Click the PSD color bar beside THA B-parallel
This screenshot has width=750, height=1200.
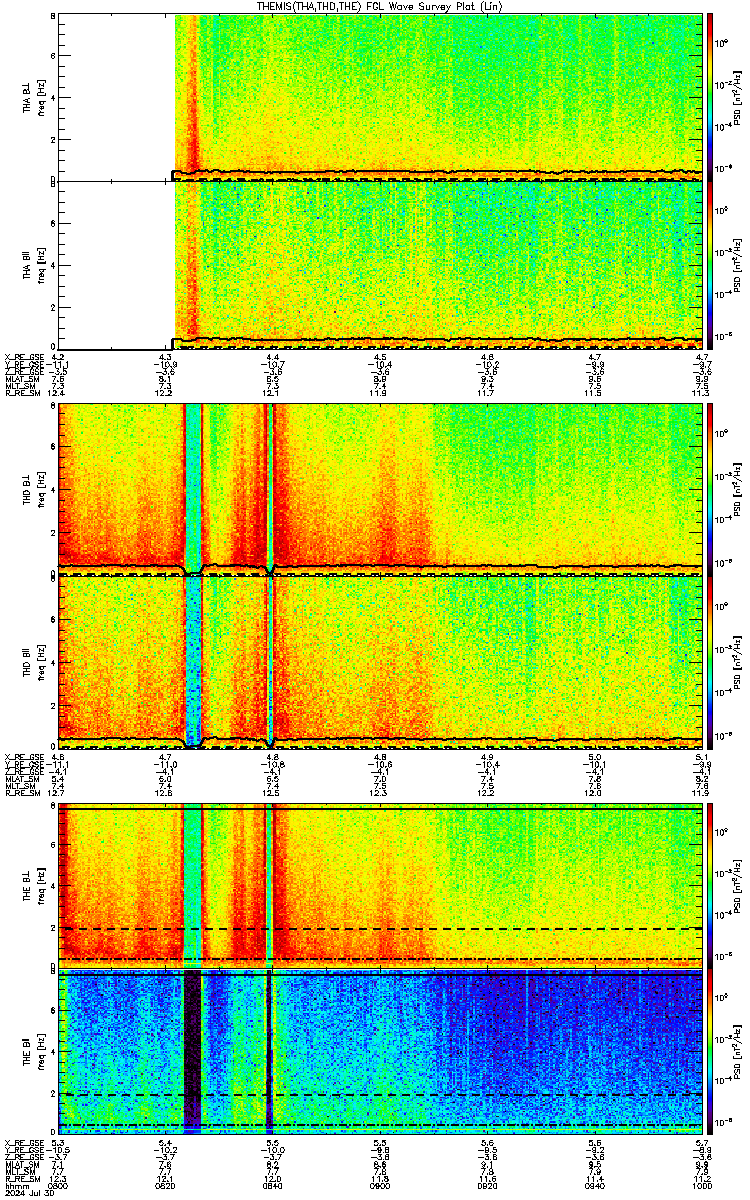pos(709,264)
